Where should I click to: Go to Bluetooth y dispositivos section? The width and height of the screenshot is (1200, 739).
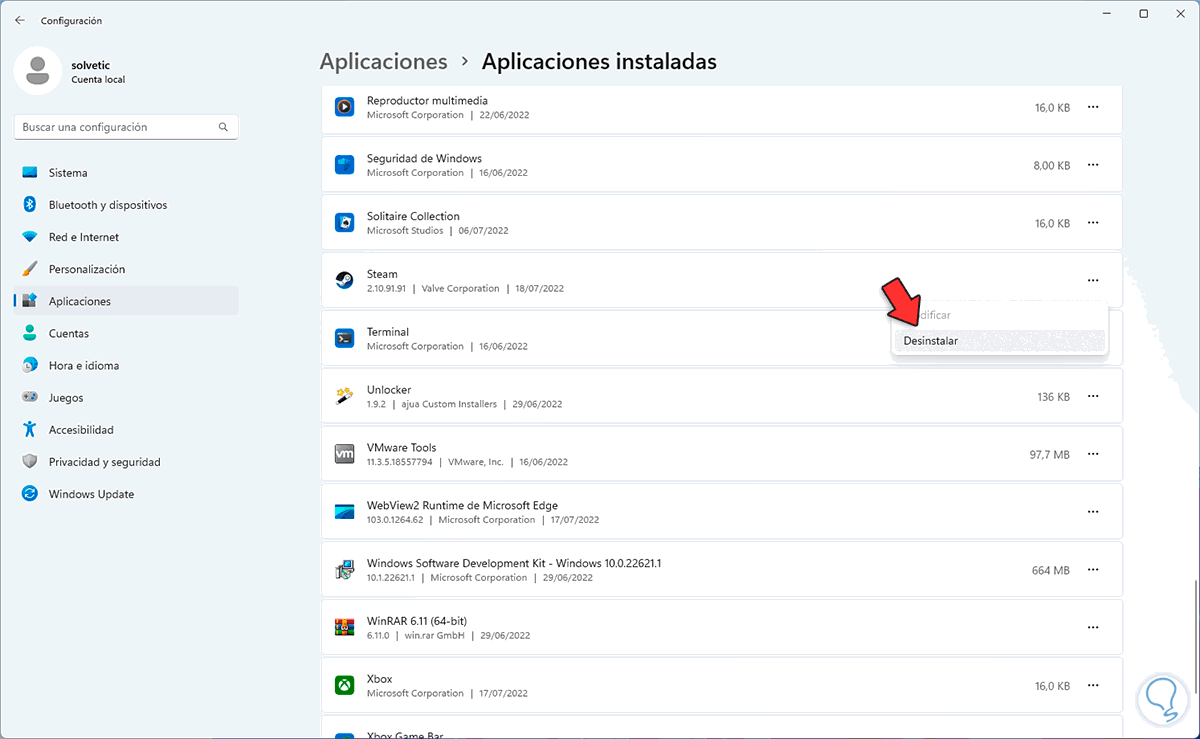pyautogui.click(x=108, y=205)
